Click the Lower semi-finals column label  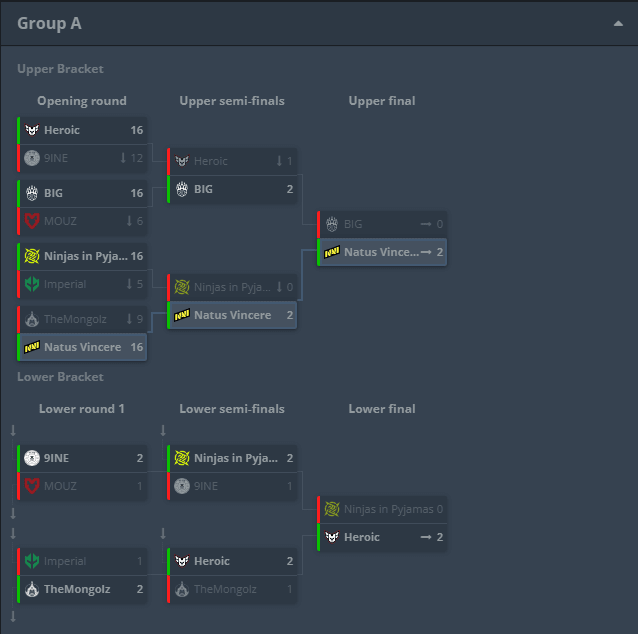[232, 409]
